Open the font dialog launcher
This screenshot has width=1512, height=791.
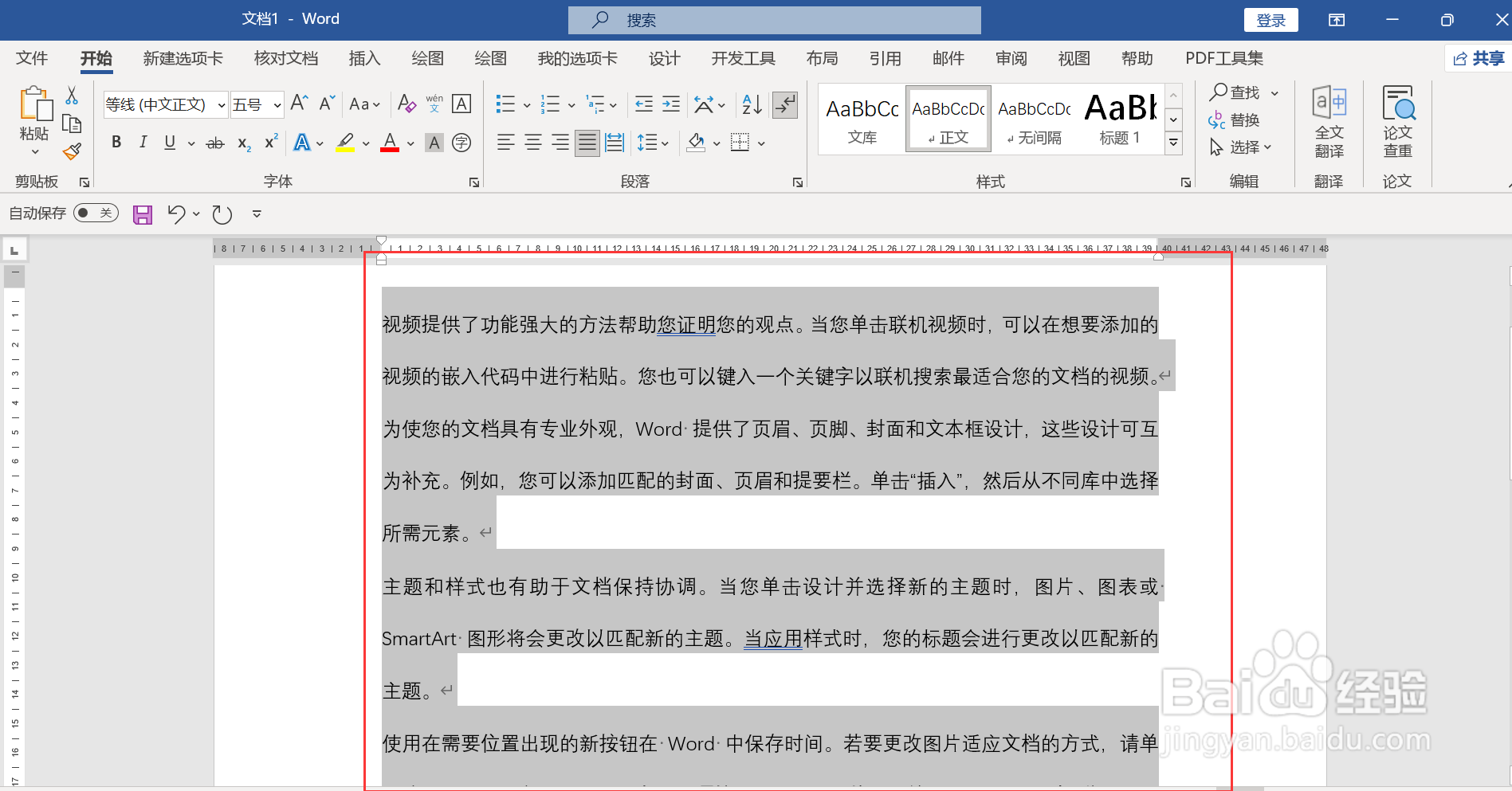point(474,182)
